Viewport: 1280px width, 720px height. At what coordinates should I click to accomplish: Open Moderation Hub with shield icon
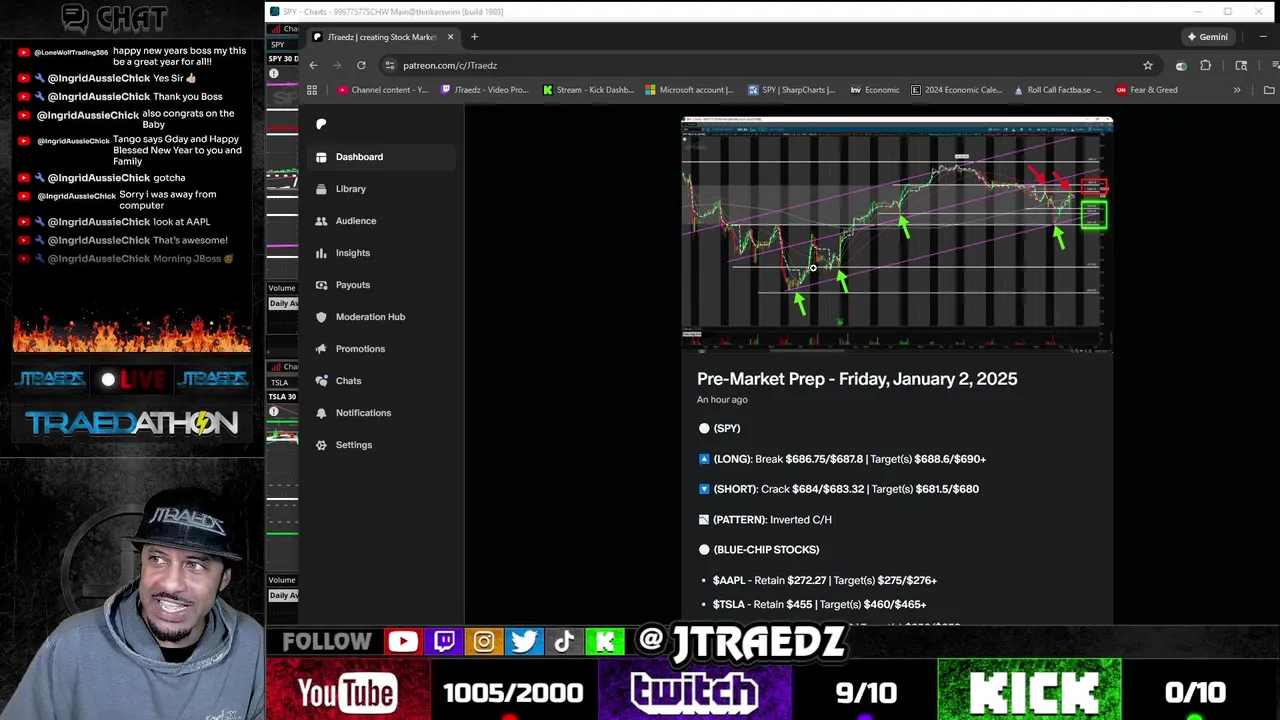[x=382, y=317]
